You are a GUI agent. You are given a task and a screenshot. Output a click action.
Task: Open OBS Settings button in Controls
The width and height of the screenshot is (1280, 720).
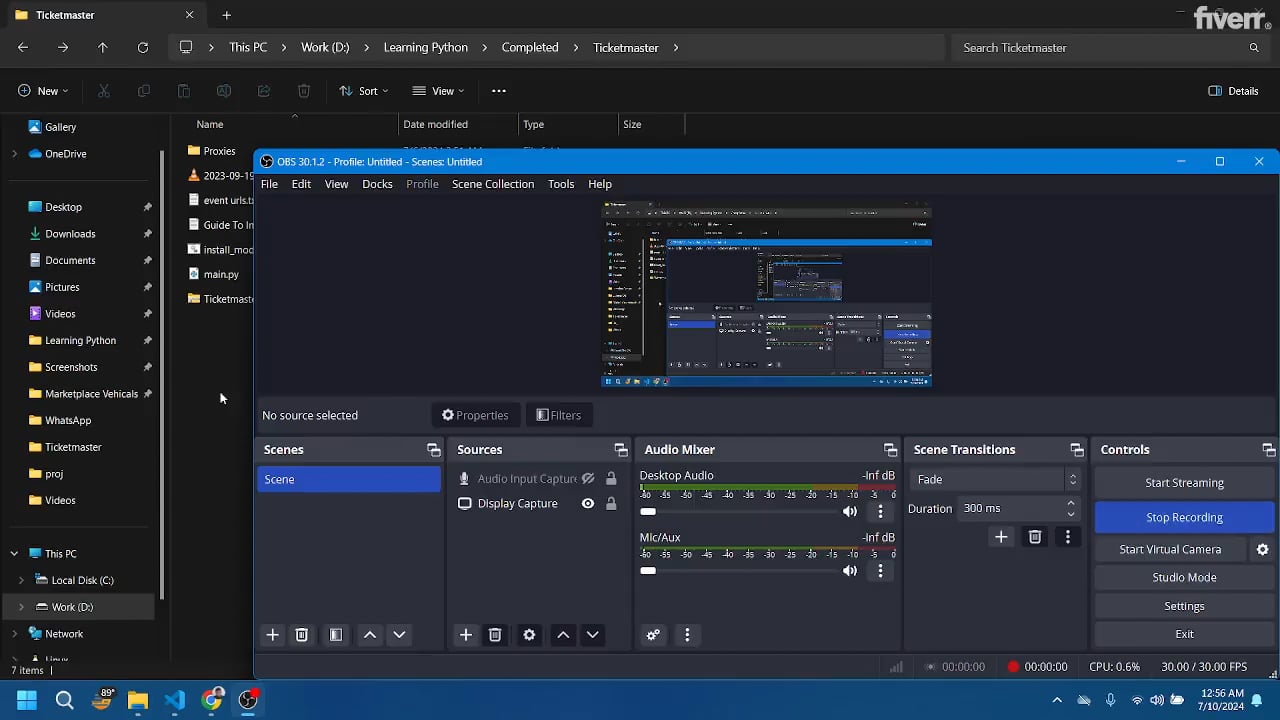click(1184, 606)
